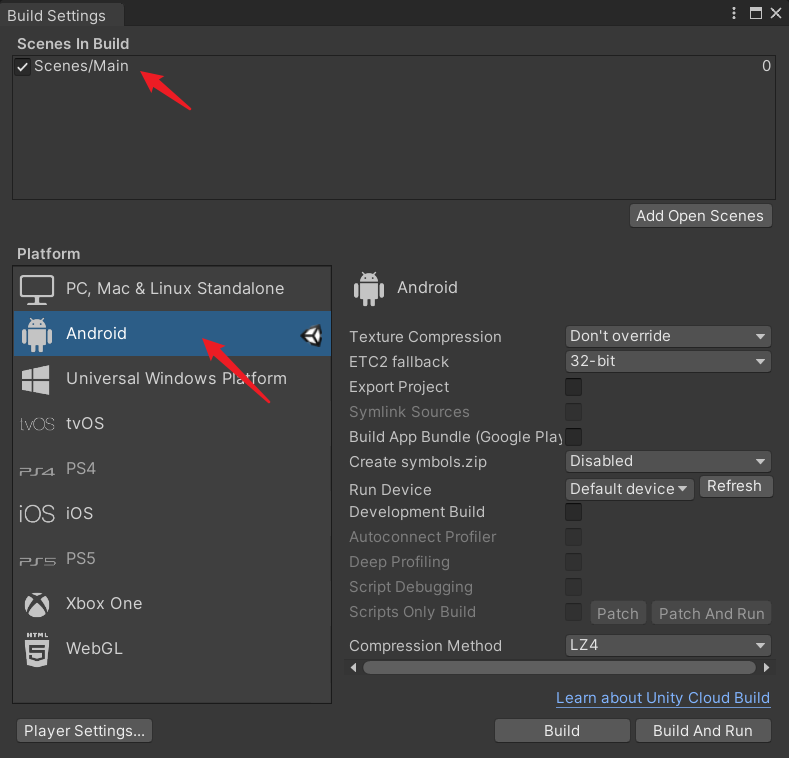Click the tvOS platform icon

tap(37, 424)
